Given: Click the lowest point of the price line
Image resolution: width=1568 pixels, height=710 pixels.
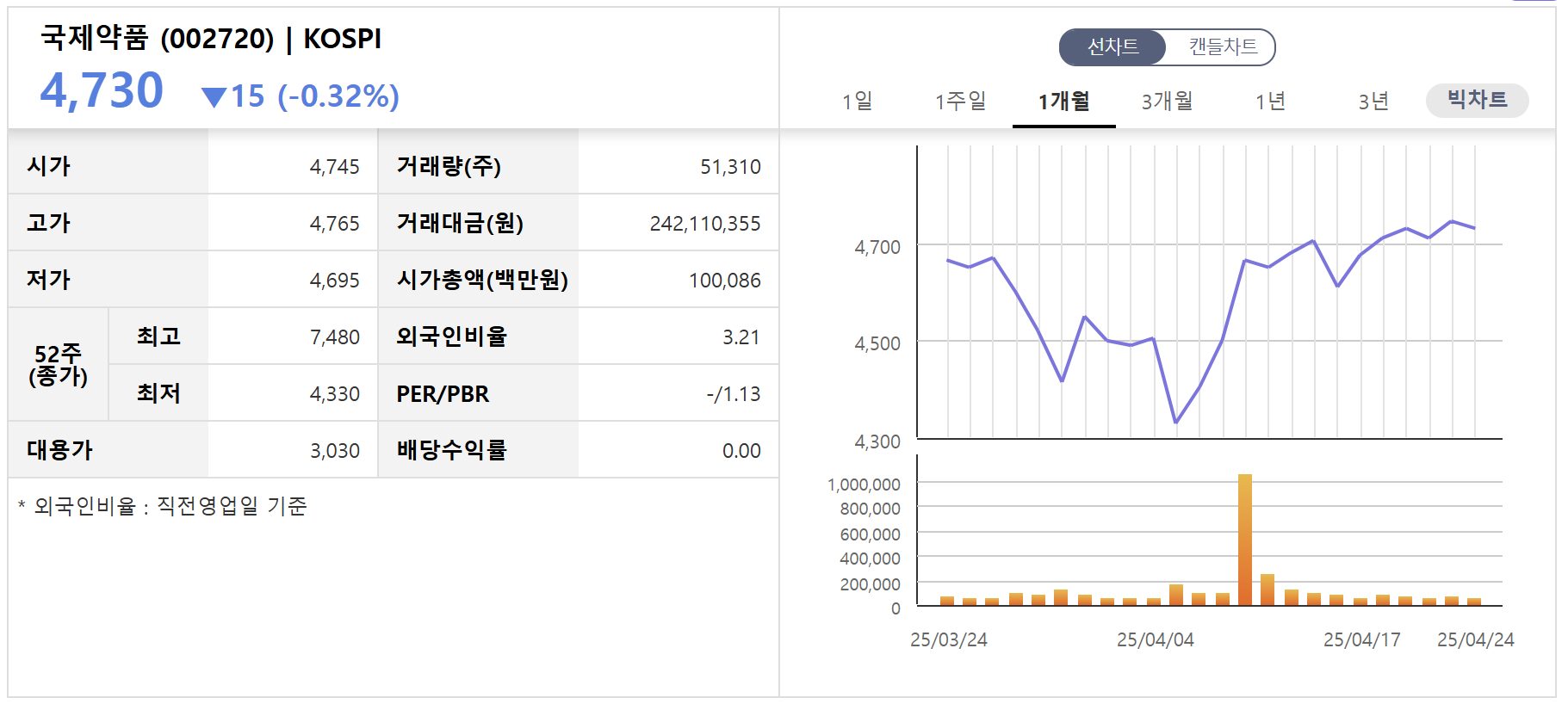Looking at the screenshot, I should [1176, 422].
